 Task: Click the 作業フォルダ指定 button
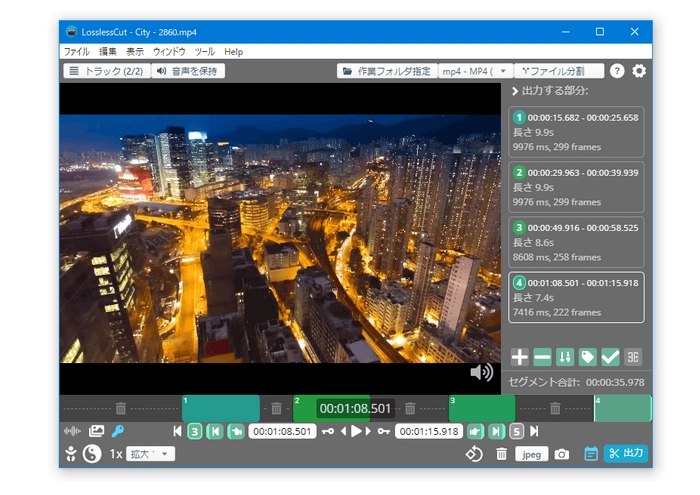[387, 71]
